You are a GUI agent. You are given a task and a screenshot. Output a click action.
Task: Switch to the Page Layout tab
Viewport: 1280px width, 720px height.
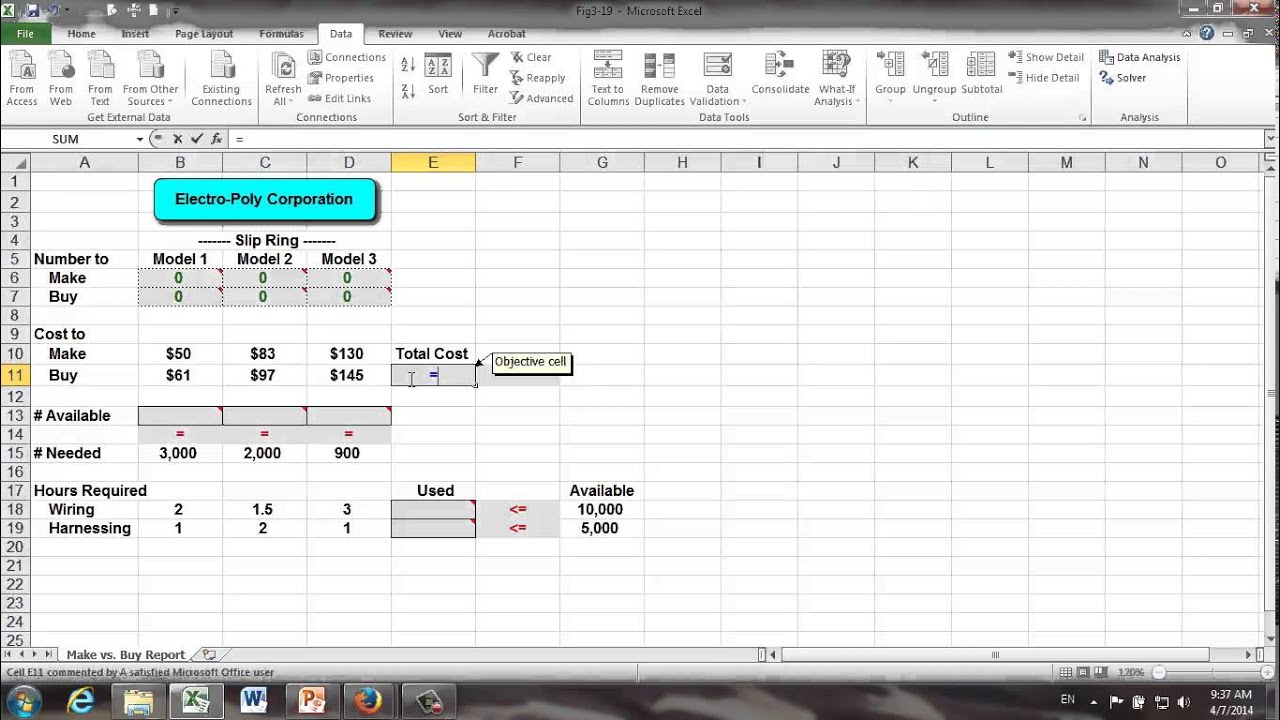[x=204, y=33]
